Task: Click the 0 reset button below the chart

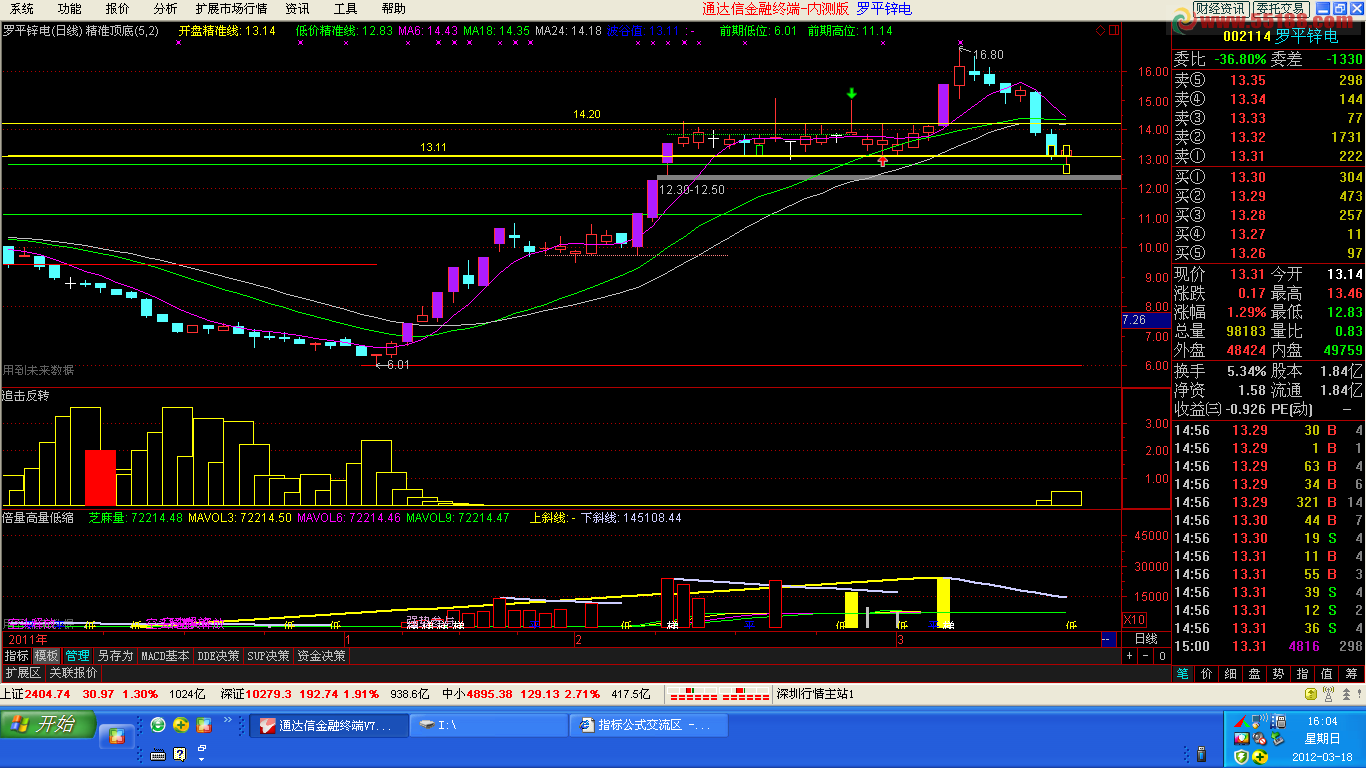Action: coord(1161,656)
